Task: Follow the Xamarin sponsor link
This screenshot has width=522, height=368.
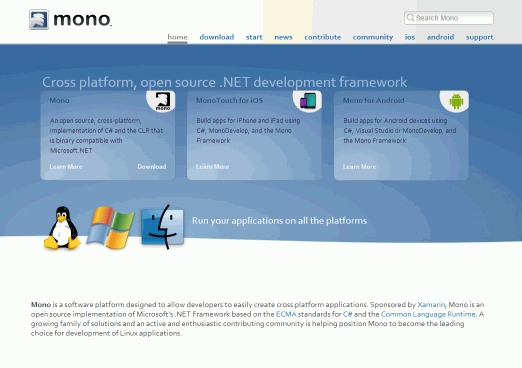Action: pos(431,304)
